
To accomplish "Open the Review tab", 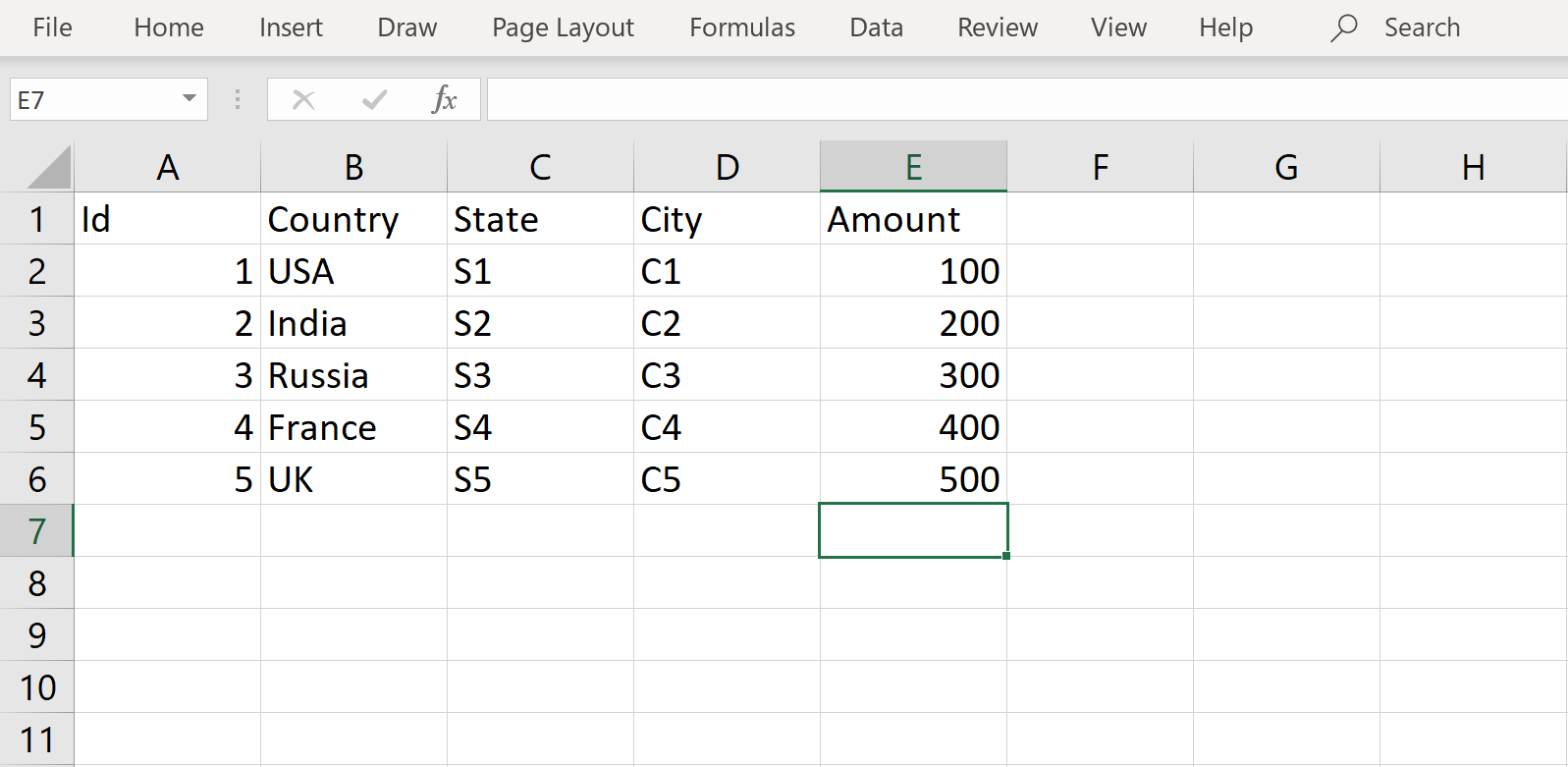I will (x=997, y=27).
